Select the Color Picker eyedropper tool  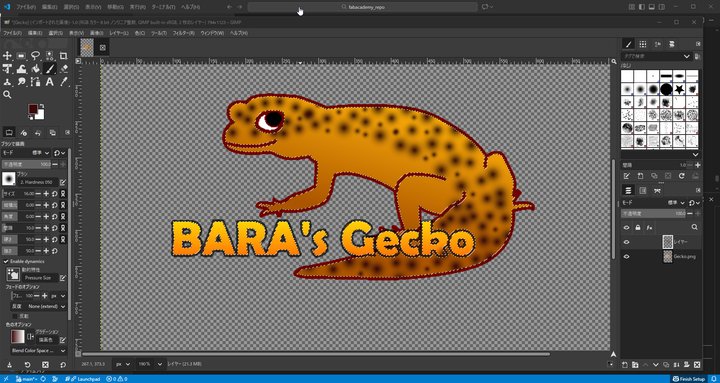tap(63, 82)
